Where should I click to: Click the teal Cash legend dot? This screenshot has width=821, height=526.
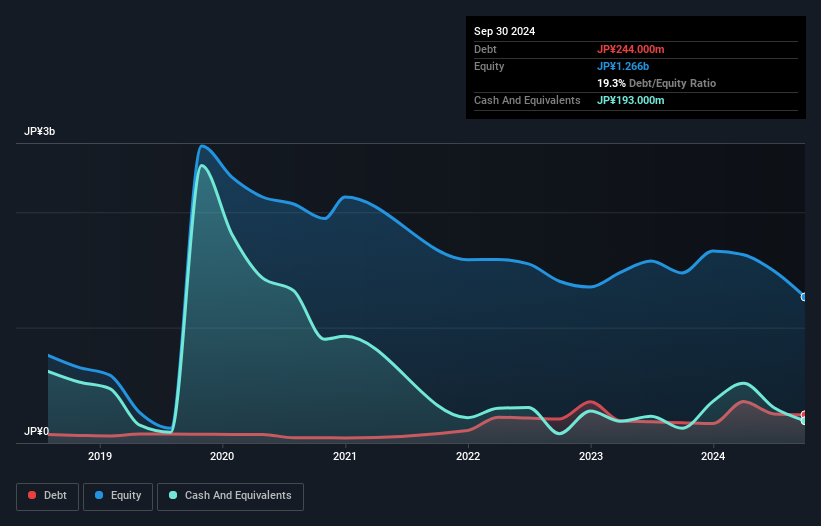(173, 495)
